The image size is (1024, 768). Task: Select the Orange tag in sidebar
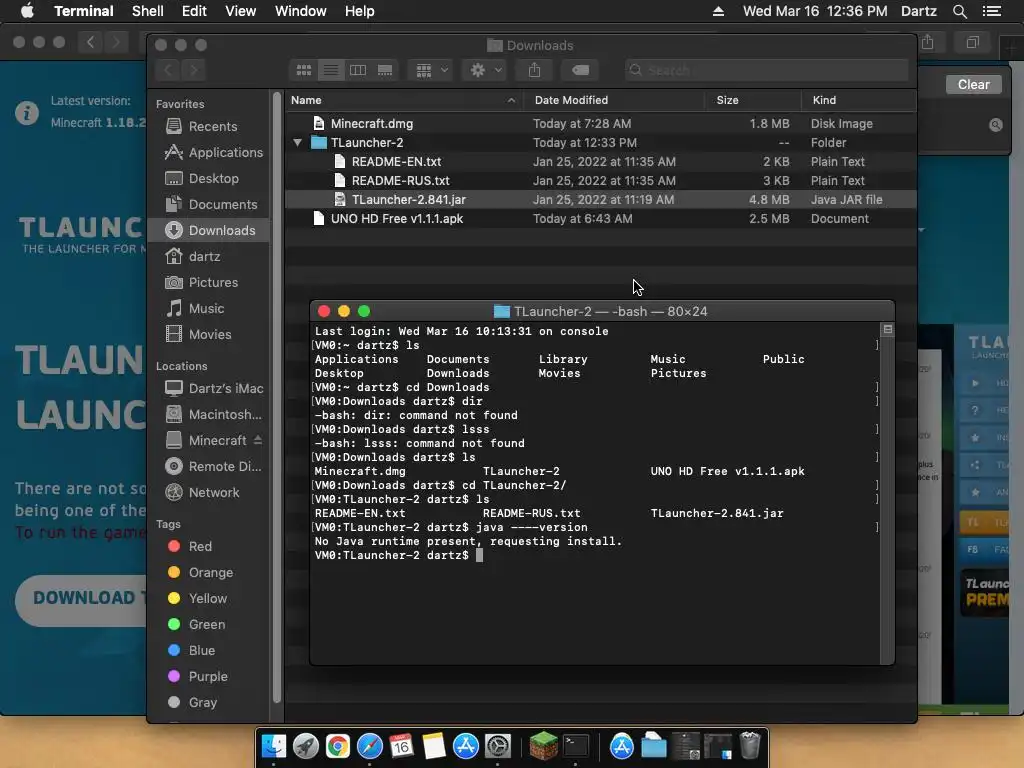point(200,573)
